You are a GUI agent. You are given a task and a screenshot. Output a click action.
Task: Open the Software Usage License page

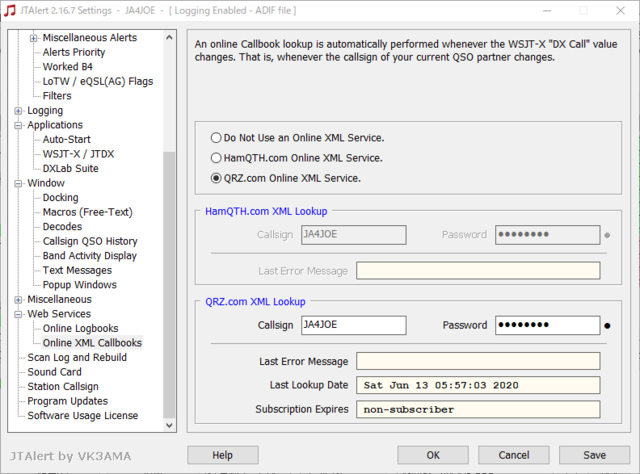pyautogui.click(x=83, y=416)
